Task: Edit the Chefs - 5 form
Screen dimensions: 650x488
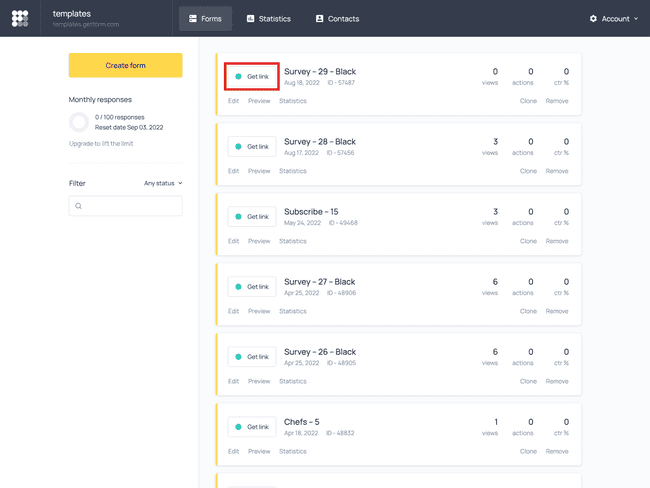Action: pos(233,451)
